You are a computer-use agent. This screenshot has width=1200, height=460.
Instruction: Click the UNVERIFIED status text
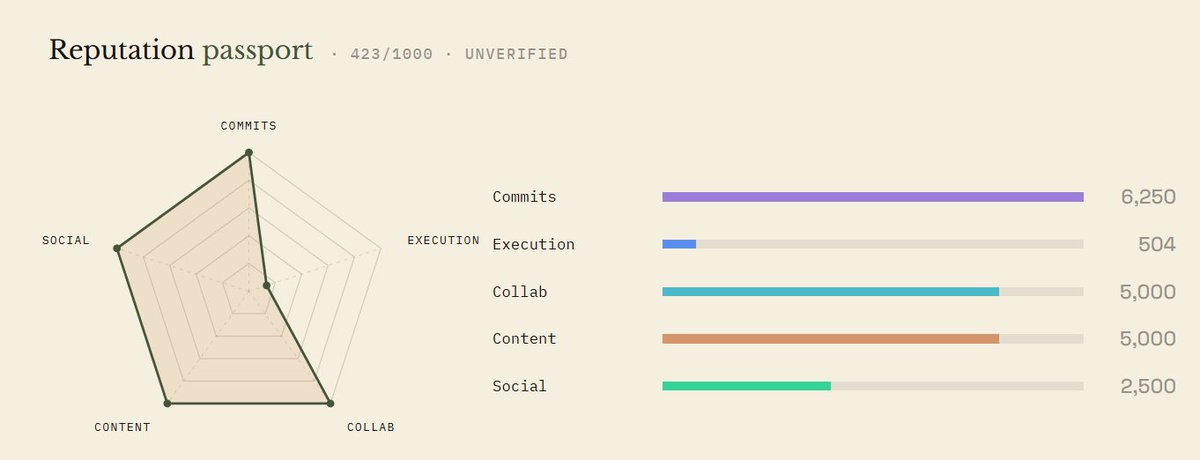tap(516, 54)
